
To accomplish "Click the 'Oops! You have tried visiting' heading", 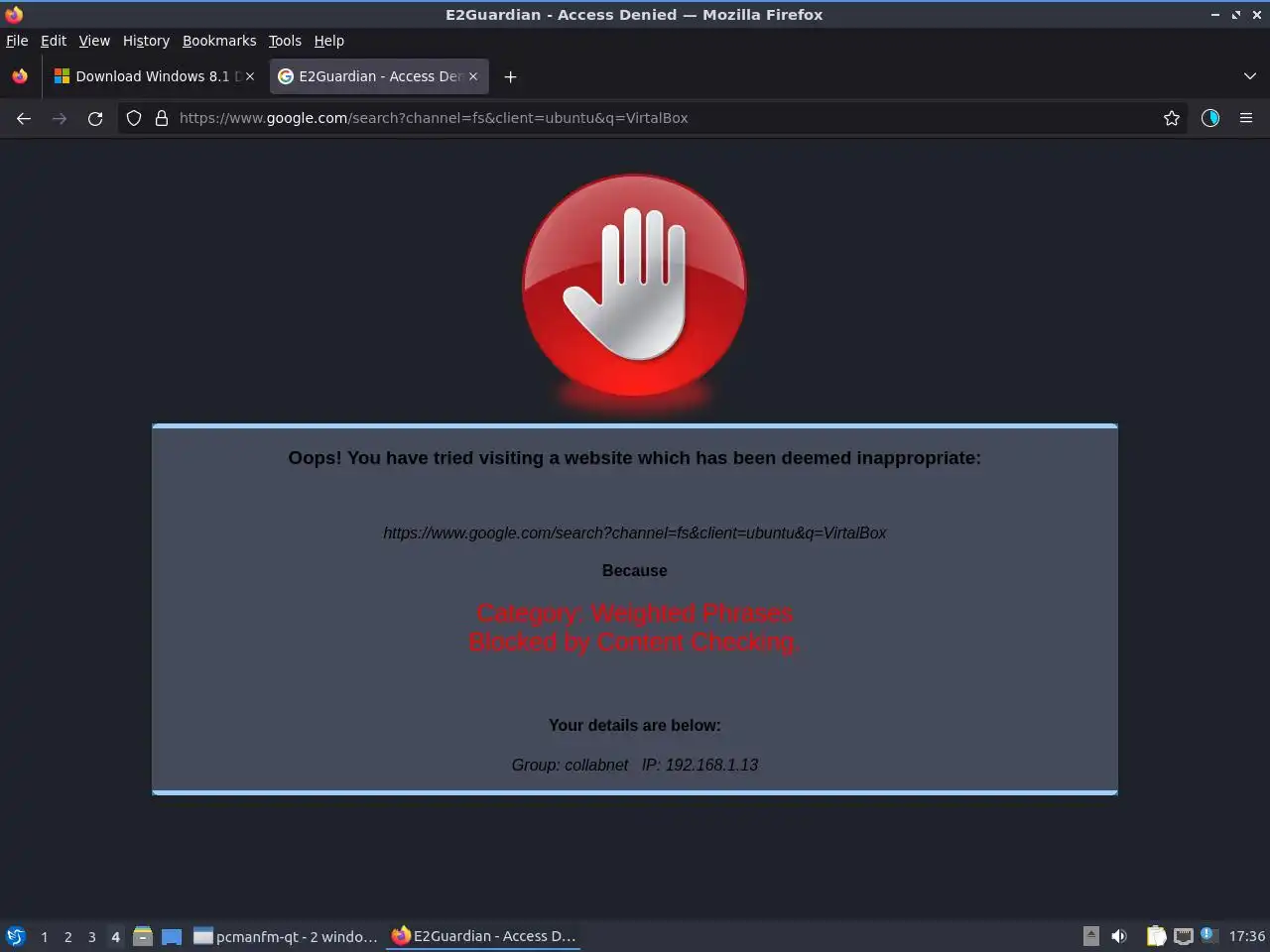I will pos(635,457).
